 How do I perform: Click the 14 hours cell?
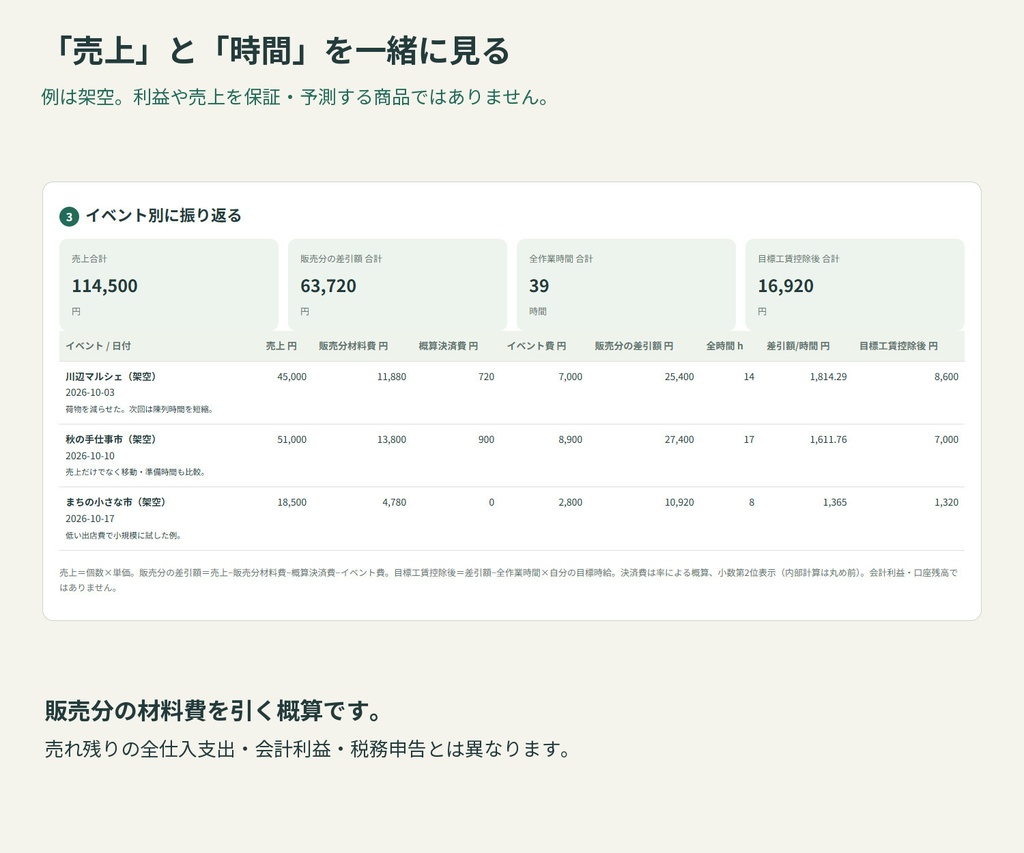(x=749, y=377)
